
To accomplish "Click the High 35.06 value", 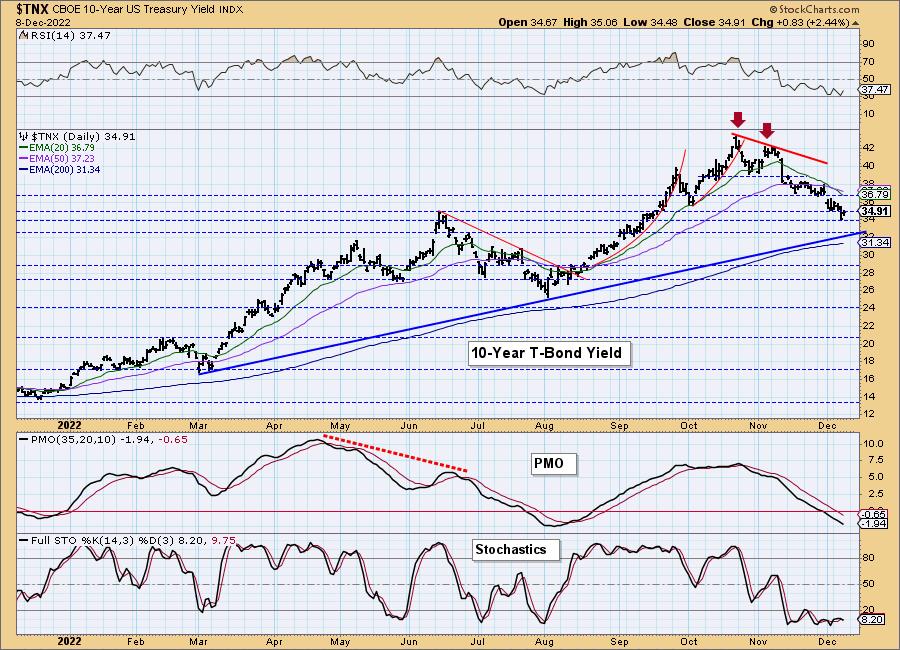I will pyautogui.click(x=591, y=22).
